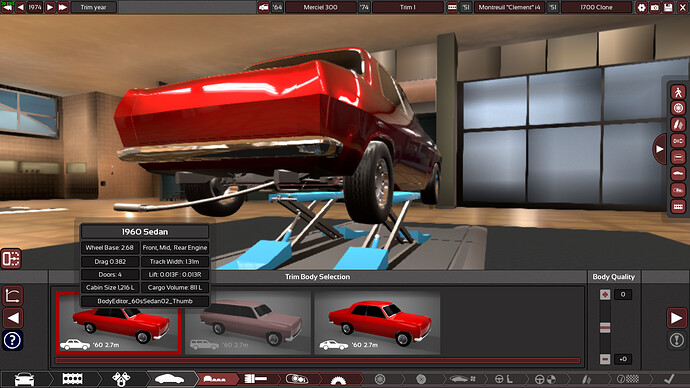Viewport: 690px width, 388px height.
Task: Open the wheels and tires tab
Action: coord(380,379)
